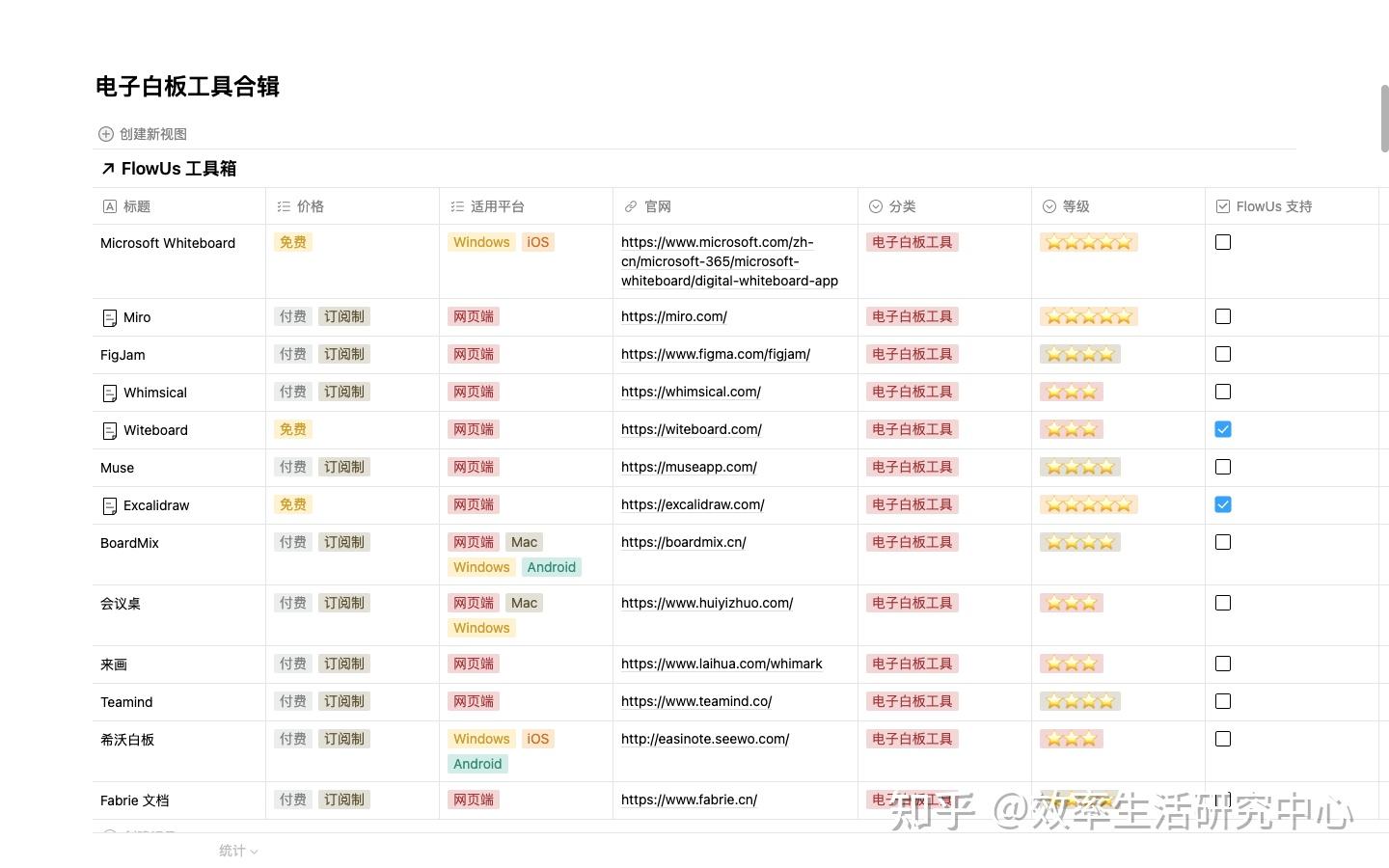
Task: Visit the figma.com/figjam link
Action: [x=716, y=354]
